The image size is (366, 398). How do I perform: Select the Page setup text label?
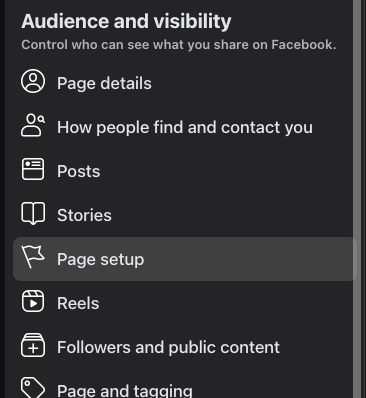[x=101, y=259]
